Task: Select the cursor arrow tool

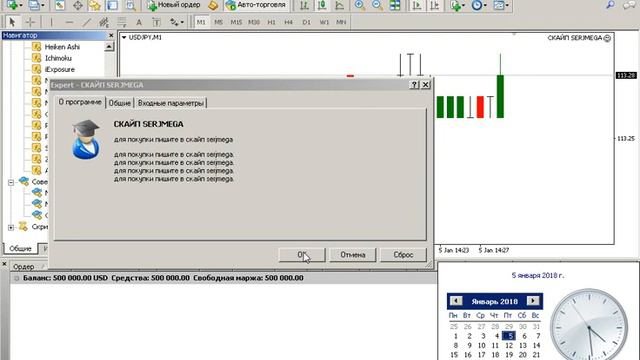Action: [x=12, y=22]
